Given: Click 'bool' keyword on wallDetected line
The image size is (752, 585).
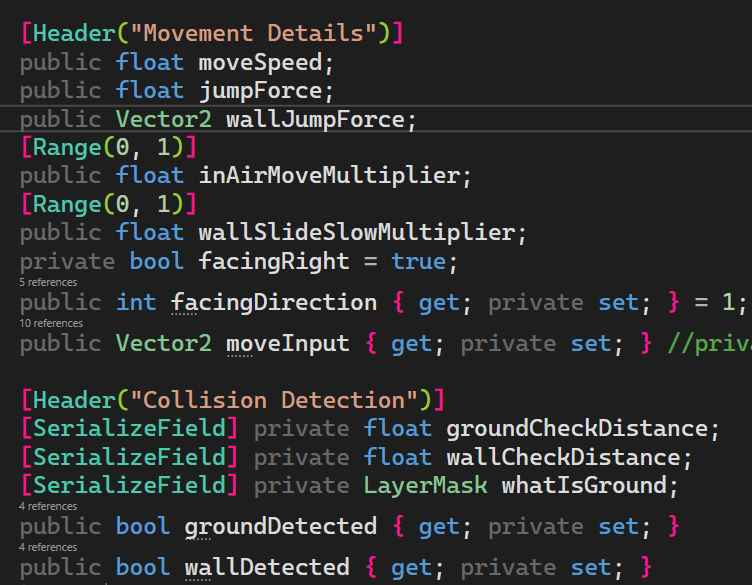Looking at the screenshot, I should click(x=143, y=568).
